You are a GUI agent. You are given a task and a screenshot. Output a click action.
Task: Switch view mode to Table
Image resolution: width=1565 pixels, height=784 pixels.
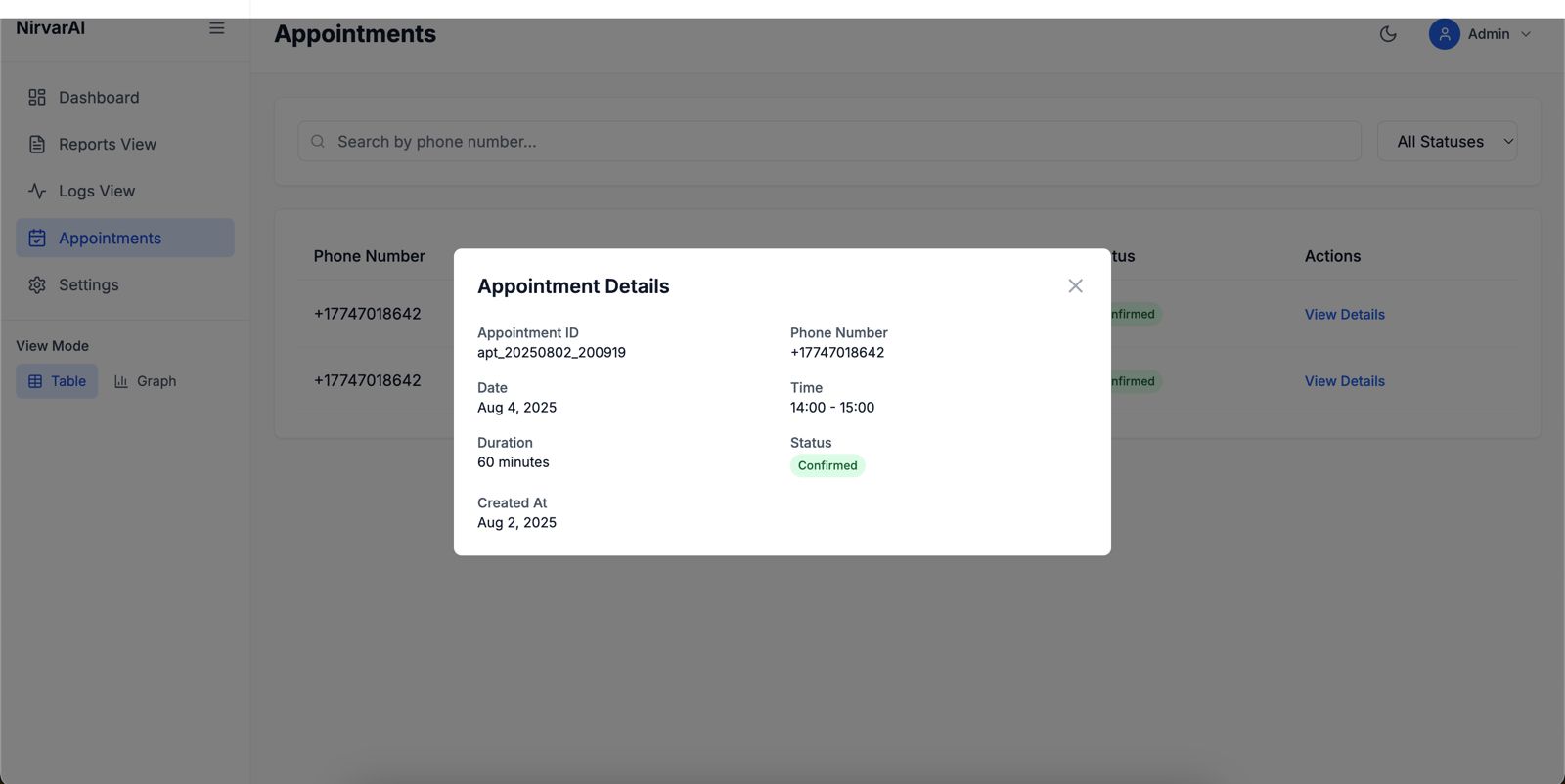57,381
